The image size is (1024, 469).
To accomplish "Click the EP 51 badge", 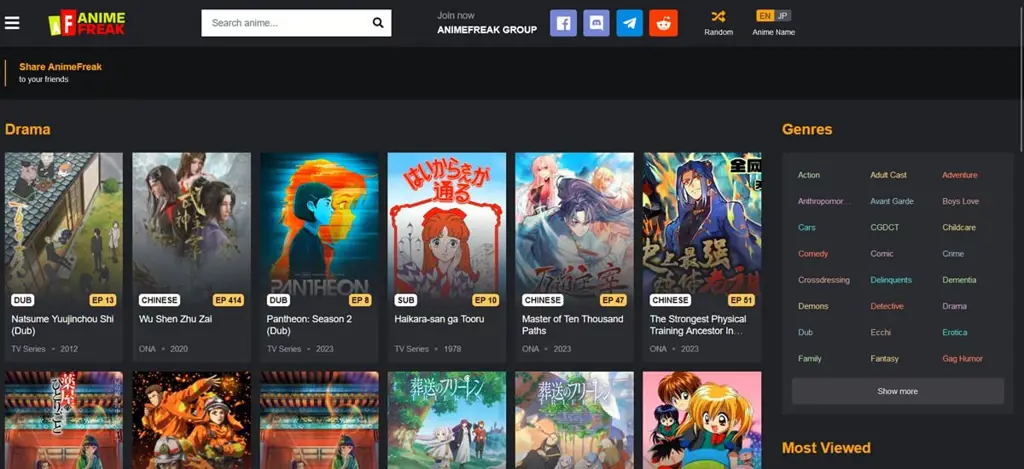I will point(741,300).
